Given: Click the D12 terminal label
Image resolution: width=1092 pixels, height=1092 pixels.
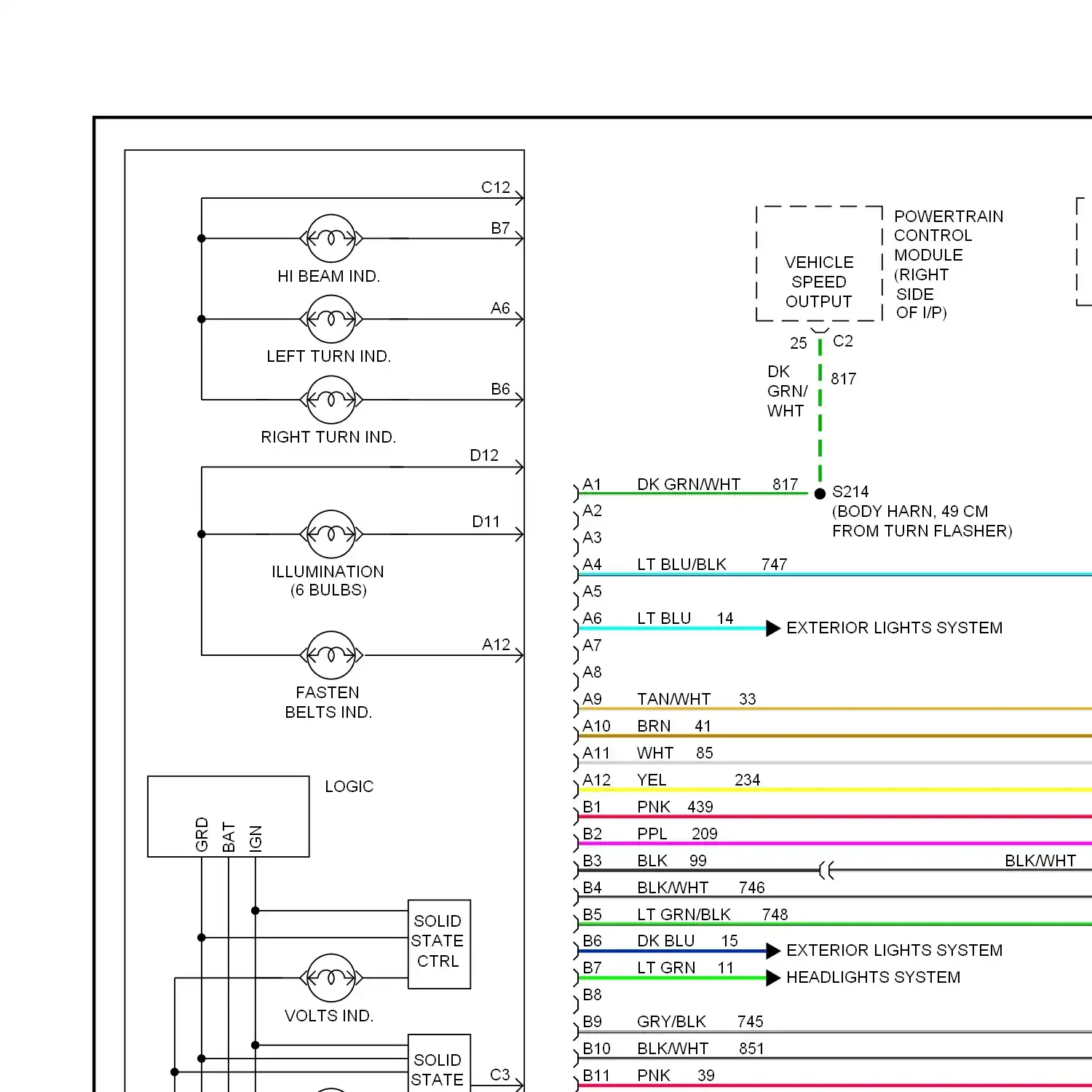Looking at the screenshot, I should 485,456.
